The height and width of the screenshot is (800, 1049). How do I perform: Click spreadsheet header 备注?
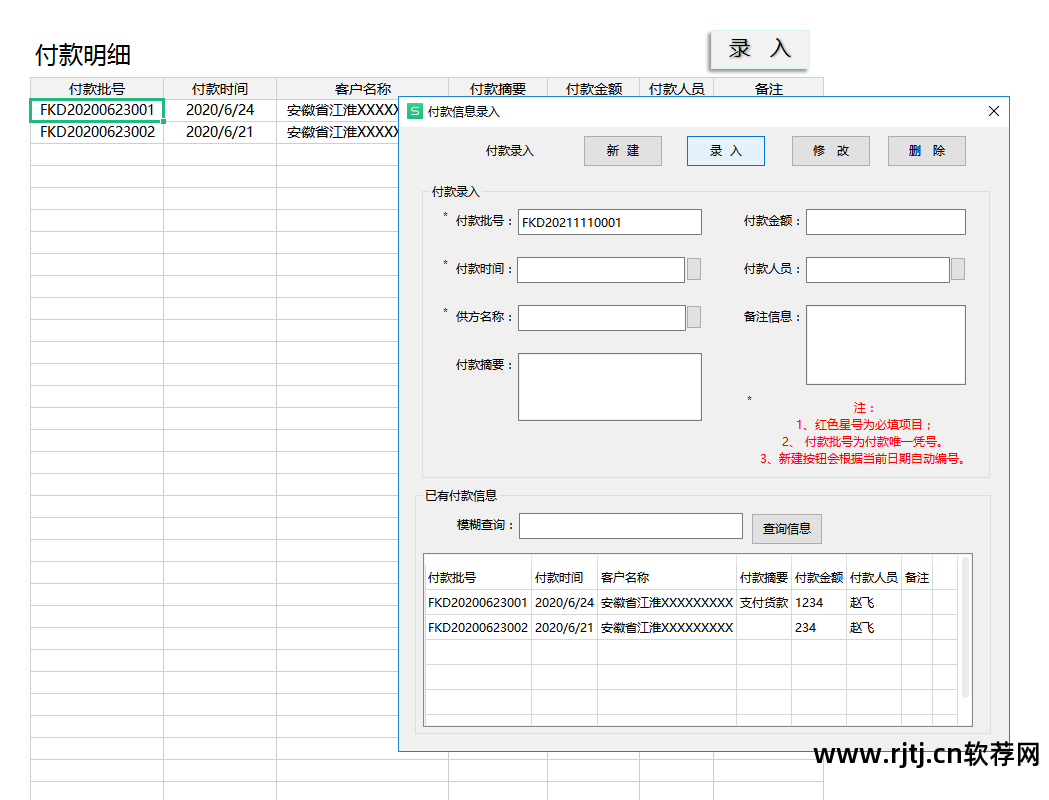tap(769, 89)
